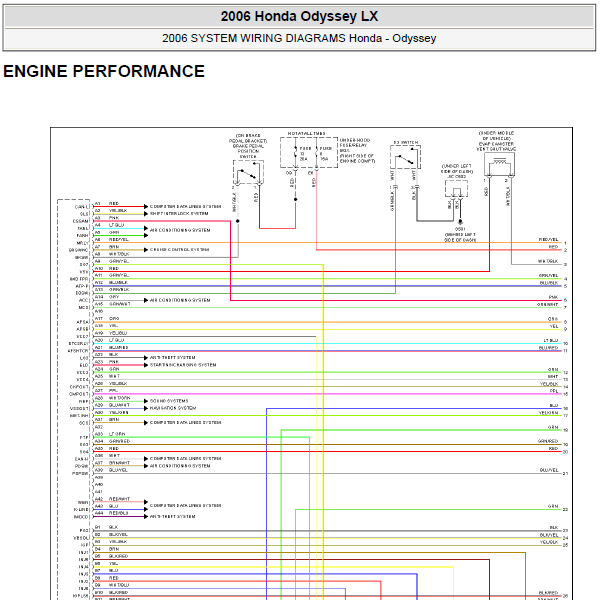Click the 'A3 PNK' pin label

[x=107, y=218]
